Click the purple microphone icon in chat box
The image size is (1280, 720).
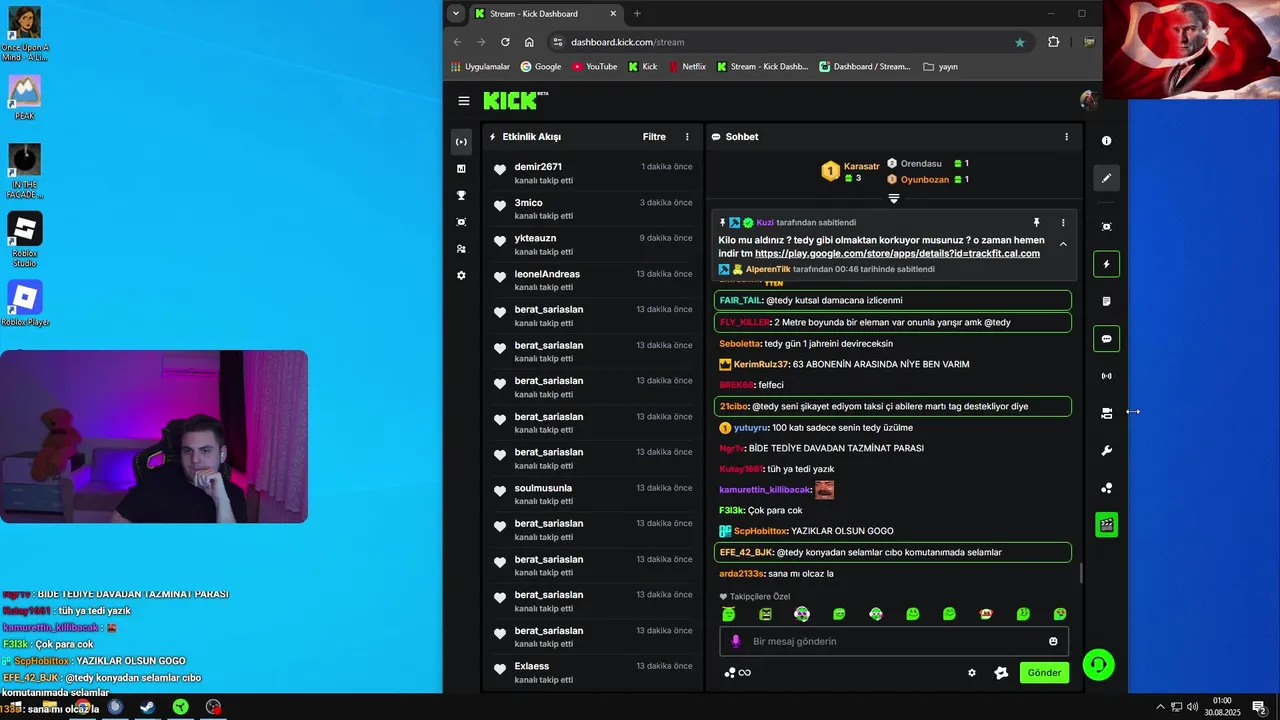pyautogui.click(x=736, y=641)
